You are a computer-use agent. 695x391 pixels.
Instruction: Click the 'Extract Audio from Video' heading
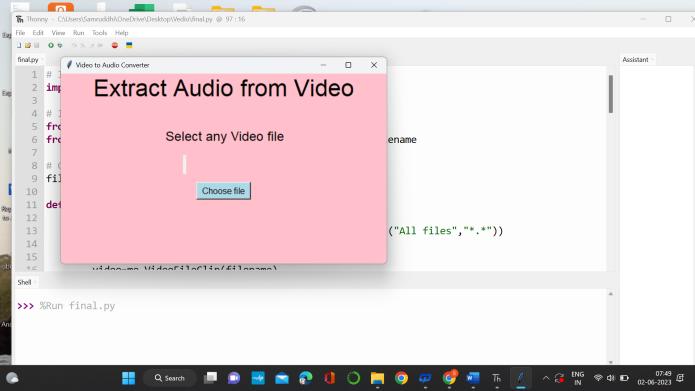pos(224,88)
